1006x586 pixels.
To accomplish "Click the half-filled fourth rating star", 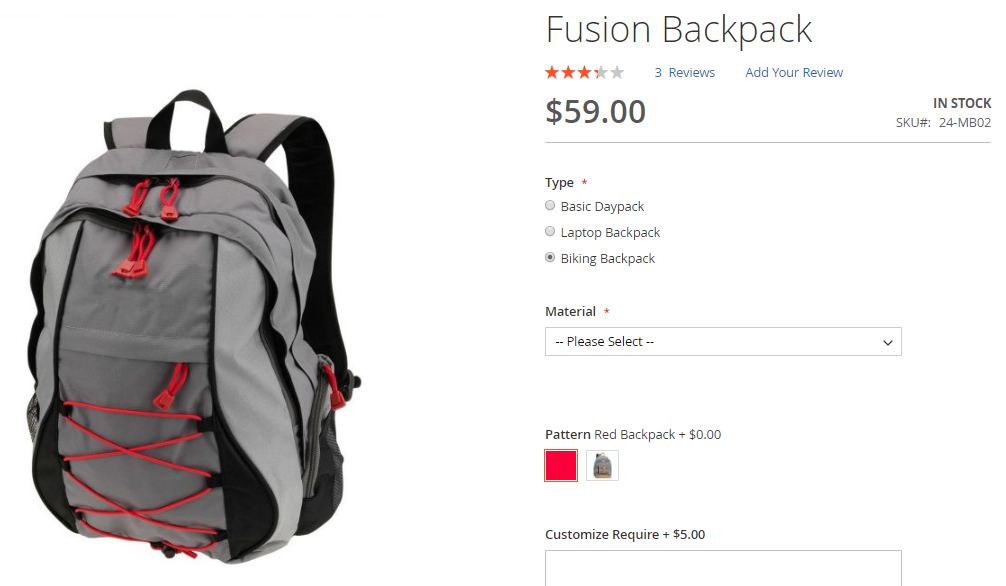I will tap(601, 73).
